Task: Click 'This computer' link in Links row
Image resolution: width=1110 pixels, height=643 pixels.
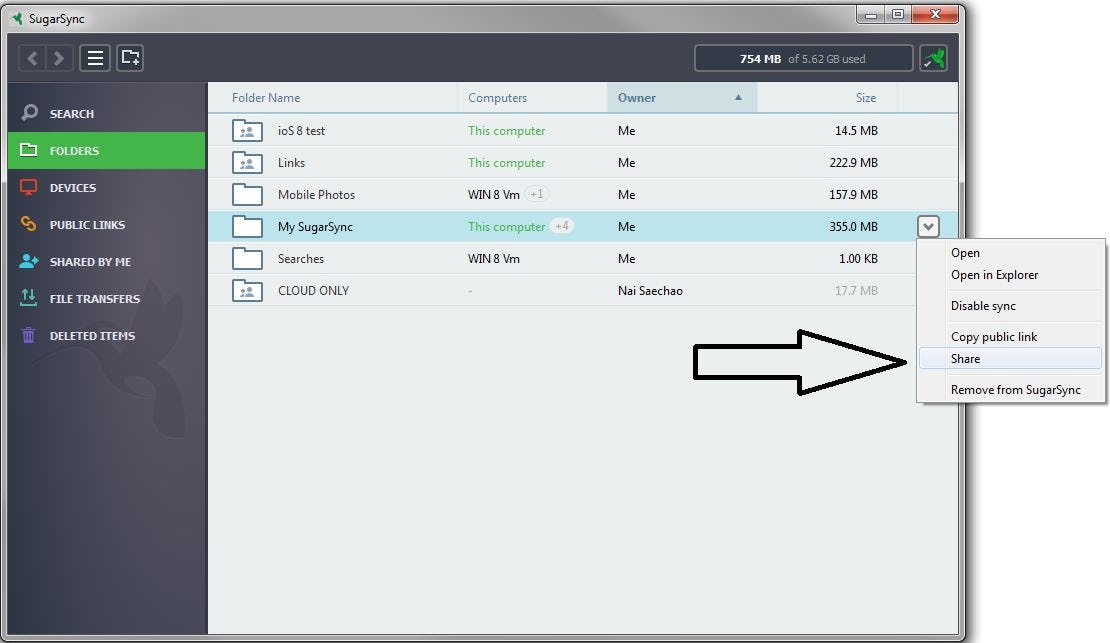Action: coord(506,162)
